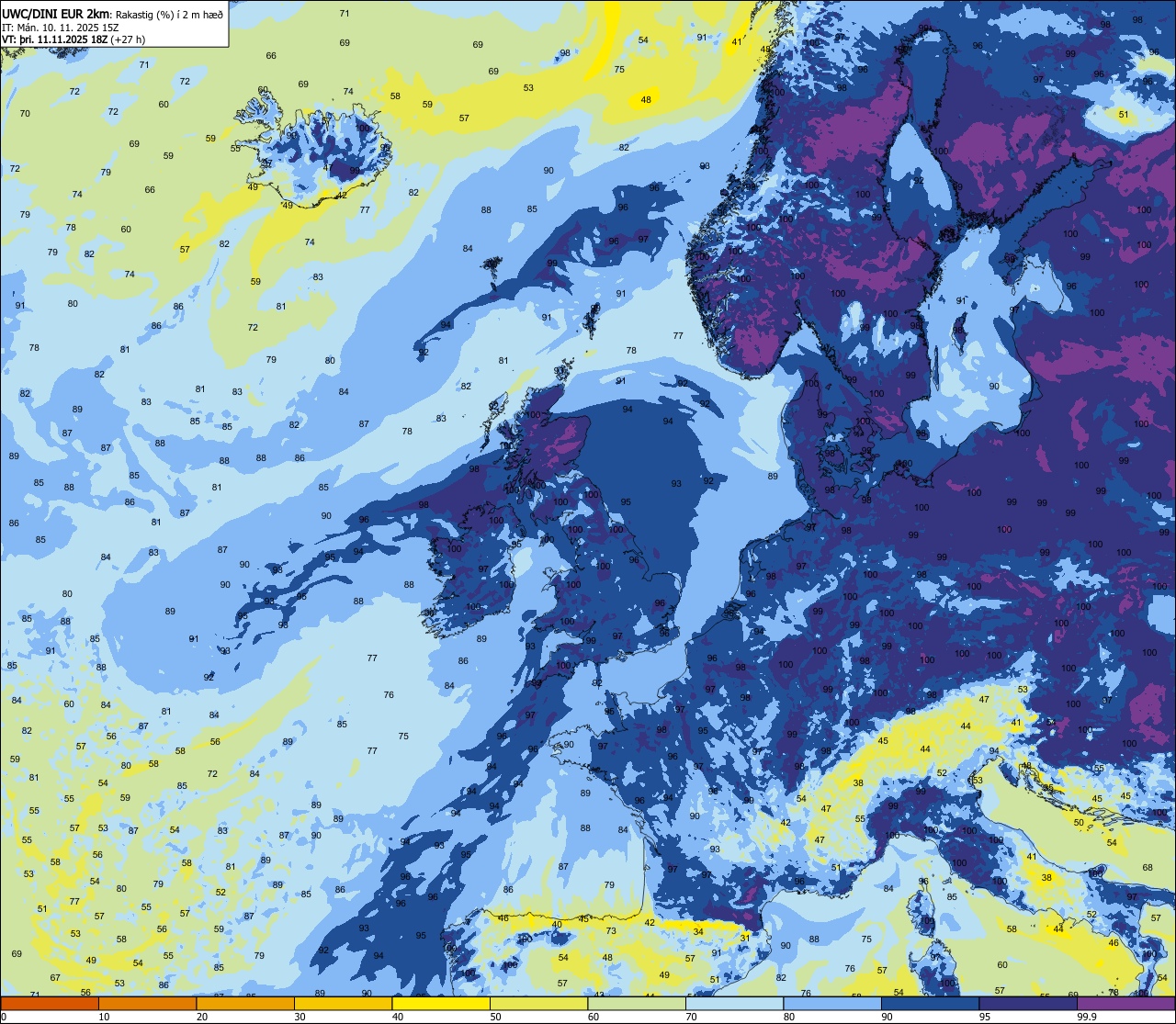Click the legend tick label '70'
Image resolution: width=1176 pixels, height=1024 pixels.
[x=691, y=1017]
